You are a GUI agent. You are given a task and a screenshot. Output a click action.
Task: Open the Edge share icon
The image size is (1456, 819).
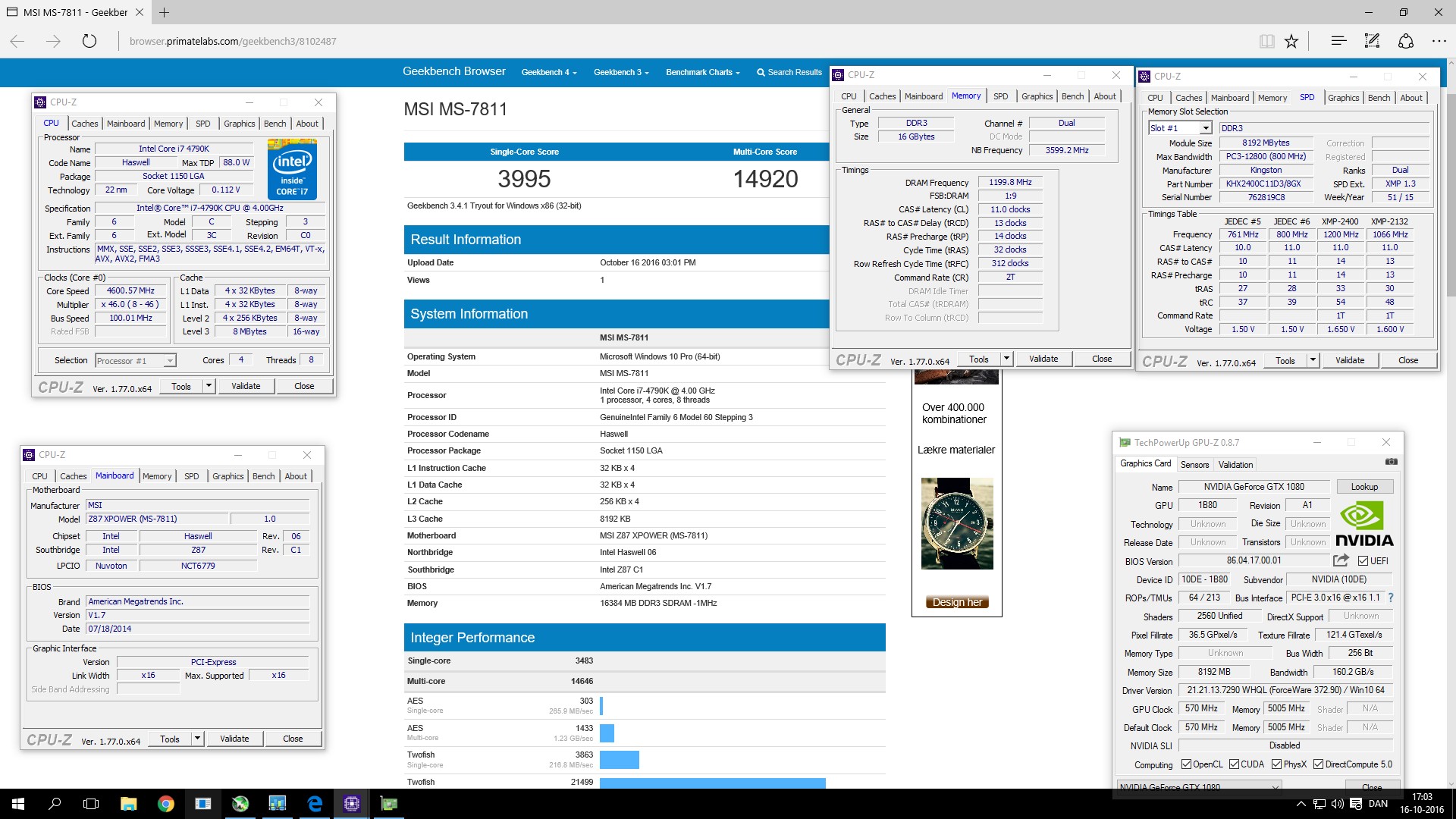tap(1405, 41)
